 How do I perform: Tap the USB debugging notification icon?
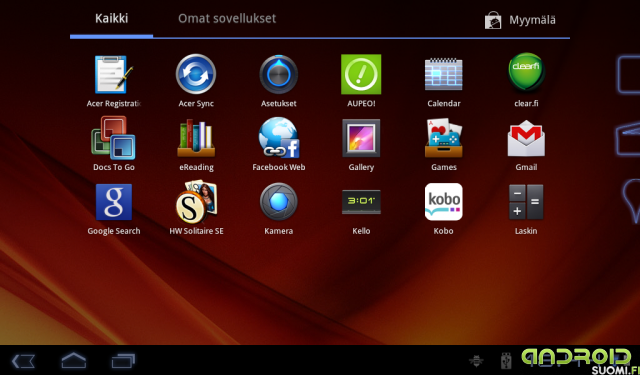506,360
